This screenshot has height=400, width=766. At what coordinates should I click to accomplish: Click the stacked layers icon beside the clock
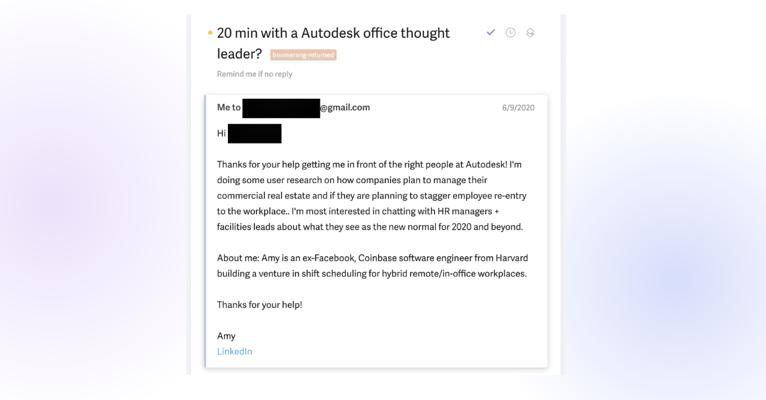(530, 33)
